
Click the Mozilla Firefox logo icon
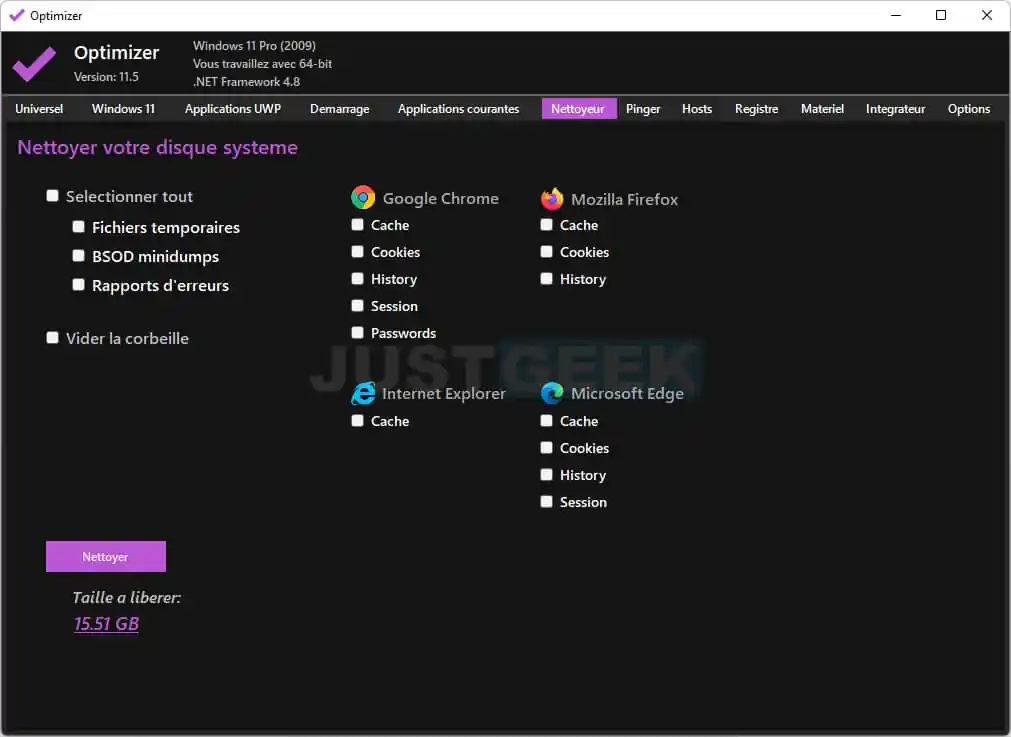pos(552,199)
